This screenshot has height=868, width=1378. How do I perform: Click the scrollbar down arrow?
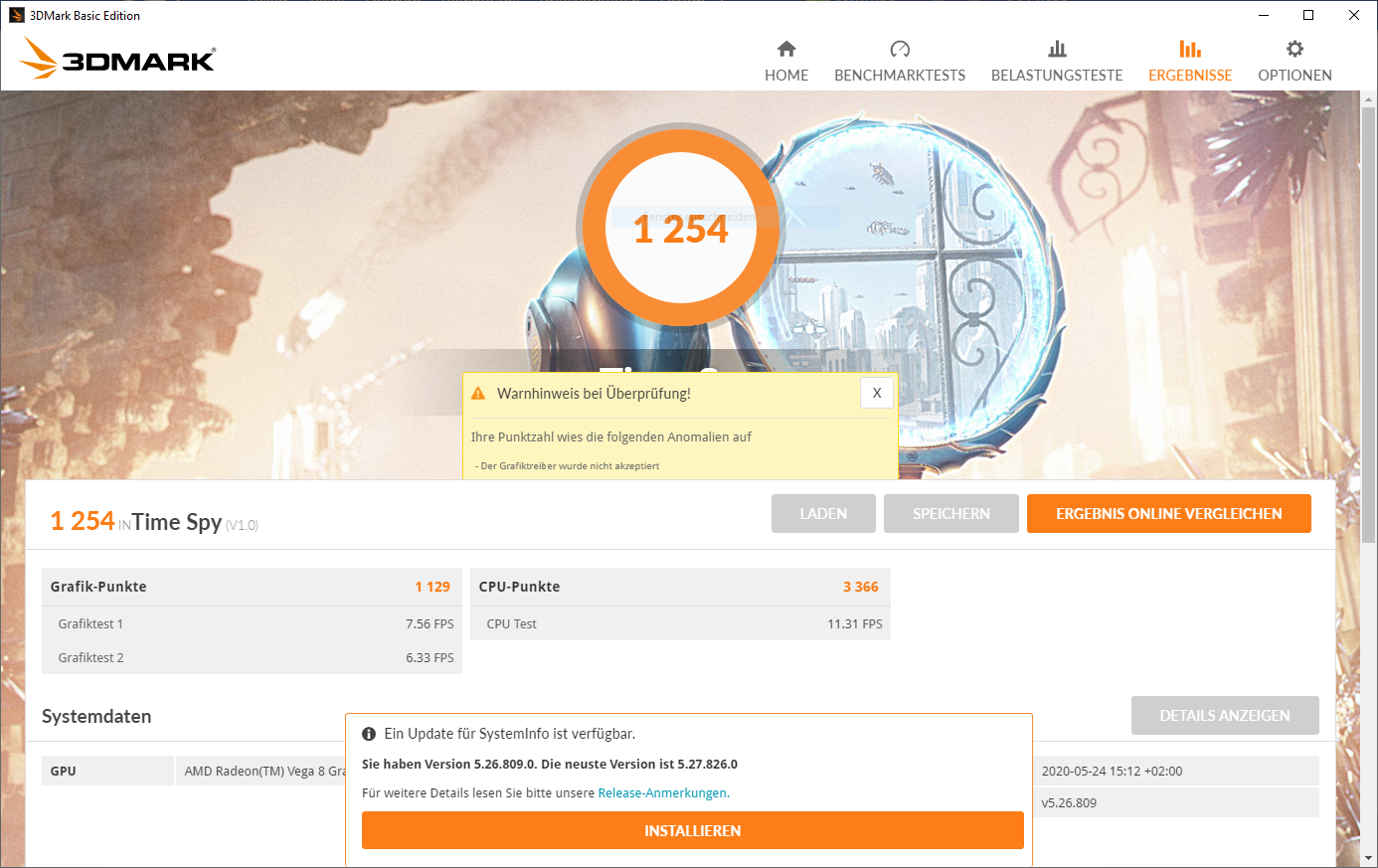point(1369,857)
